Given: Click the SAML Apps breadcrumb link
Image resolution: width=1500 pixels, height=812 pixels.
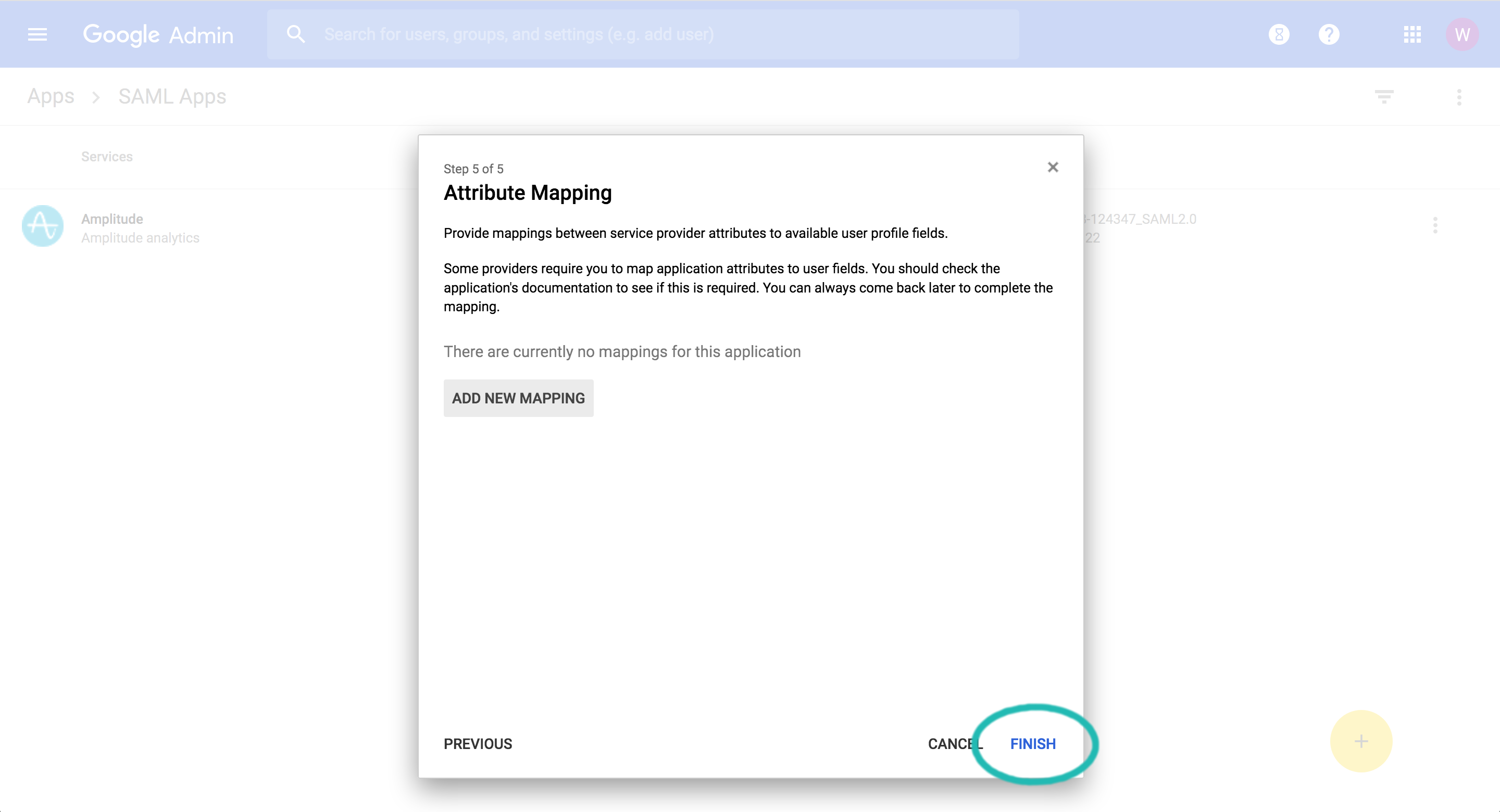Looking at the screenshot, I should pyautogui.click(x=172, y=96).
